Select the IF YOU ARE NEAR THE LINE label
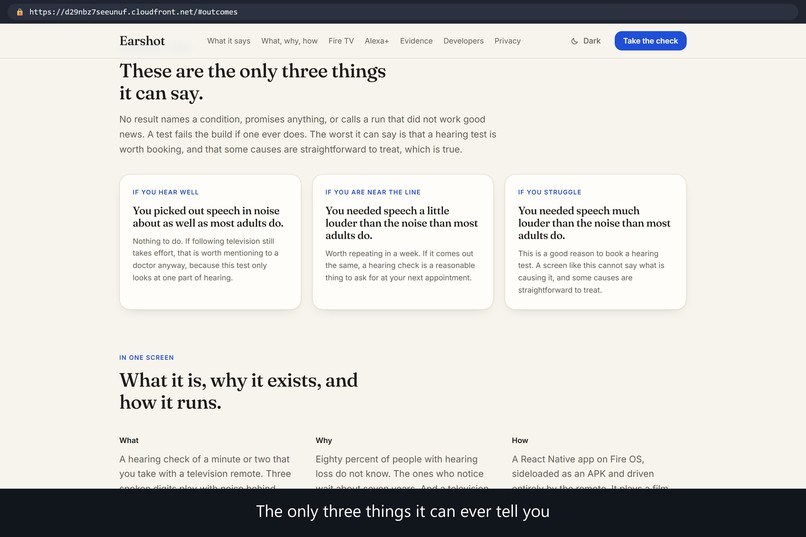Viewport: 806px width, 537px height. click(x=373, y=192)
